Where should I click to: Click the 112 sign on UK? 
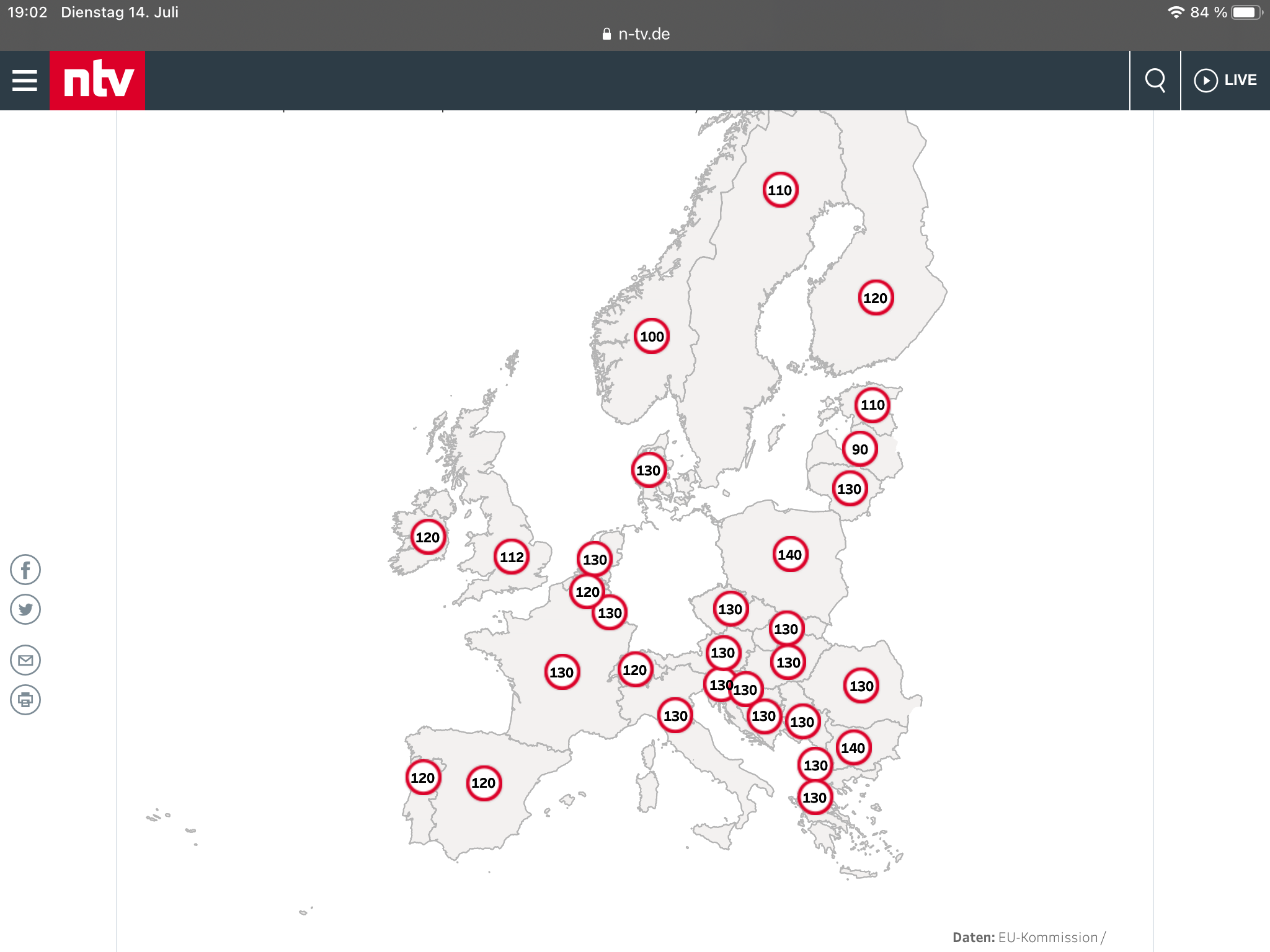pos(512,557)
